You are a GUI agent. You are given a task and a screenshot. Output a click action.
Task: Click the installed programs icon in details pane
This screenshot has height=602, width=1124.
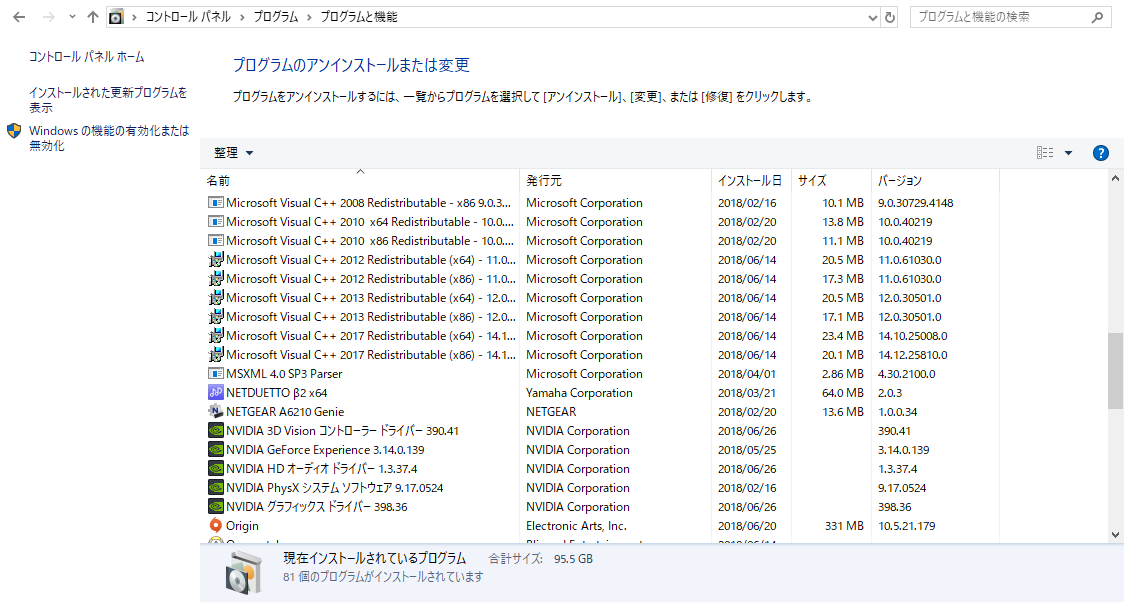(x=244, y=572)
